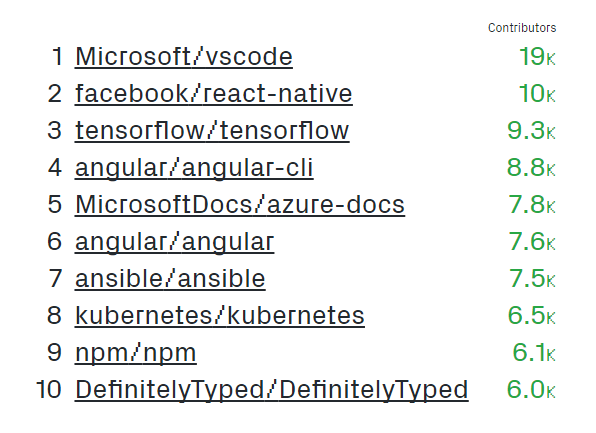This screenshot has height=433, width=596.
Task: Click the 7.6K contributors value
Action: (x=532, y=242)
